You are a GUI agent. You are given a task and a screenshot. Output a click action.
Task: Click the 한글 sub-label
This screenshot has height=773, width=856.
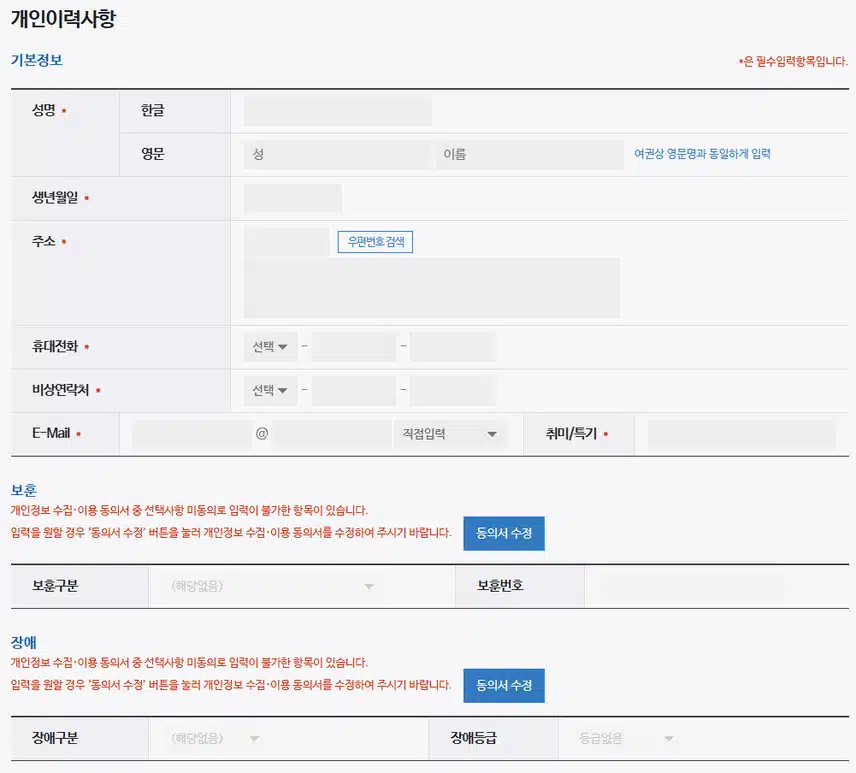pyautogui.click(x=152, y=110)
